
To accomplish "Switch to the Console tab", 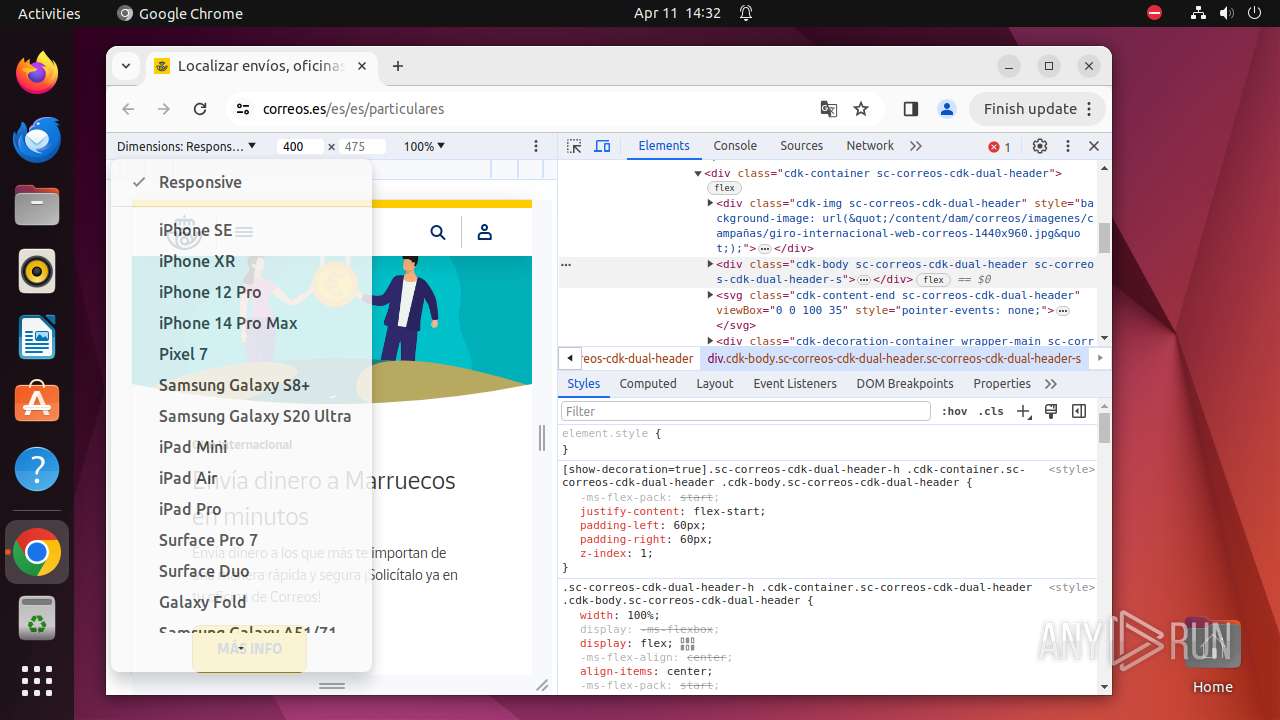I will coord(735,146).
